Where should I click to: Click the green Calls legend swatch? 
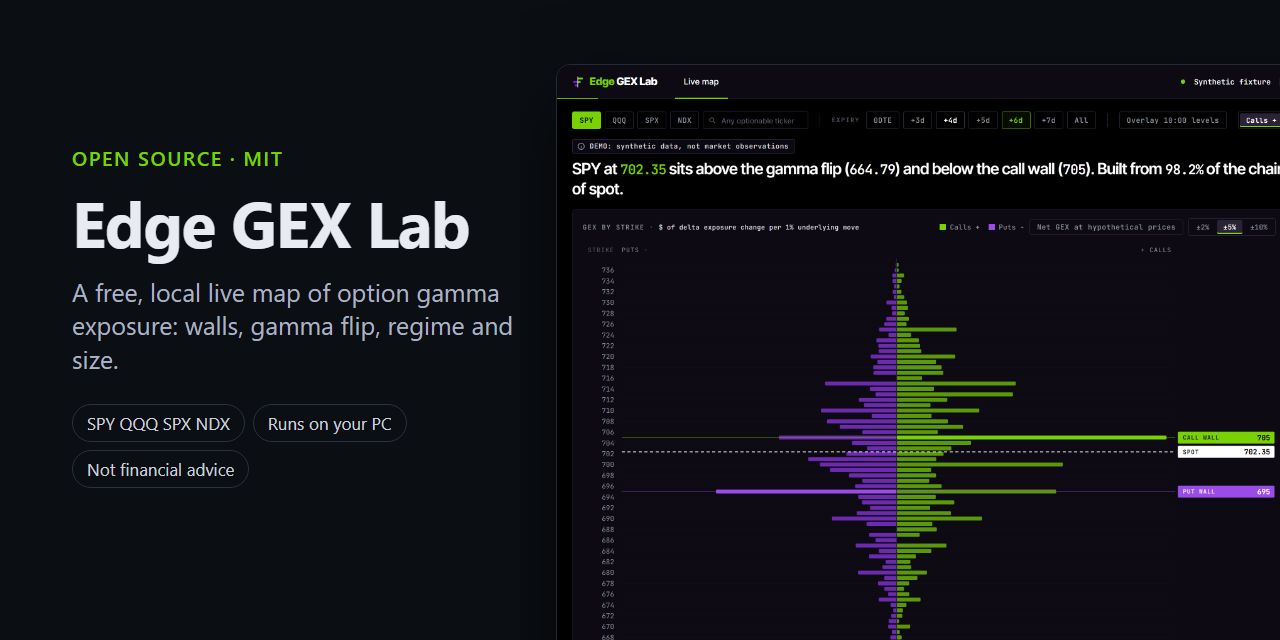tap(942, 227)
